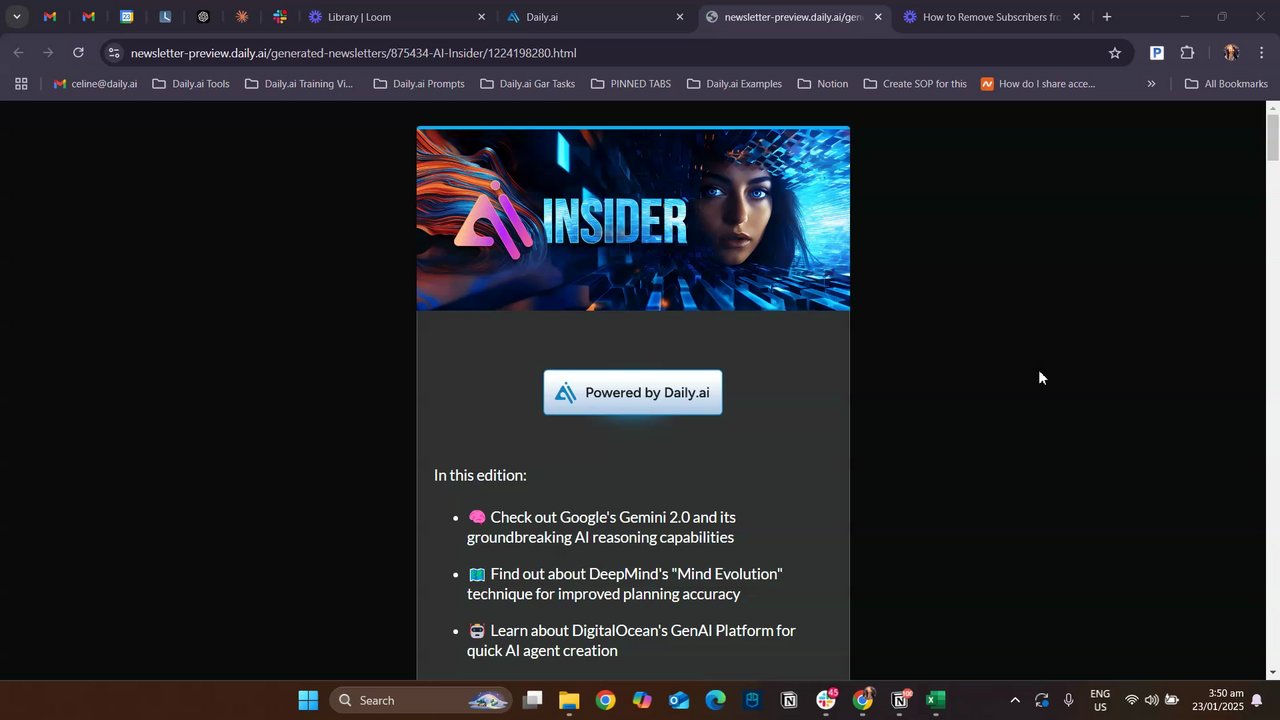1280x720 pixels.
Task: Open the Daily.ai Tools bookmark folder
Action: (191, 84)
